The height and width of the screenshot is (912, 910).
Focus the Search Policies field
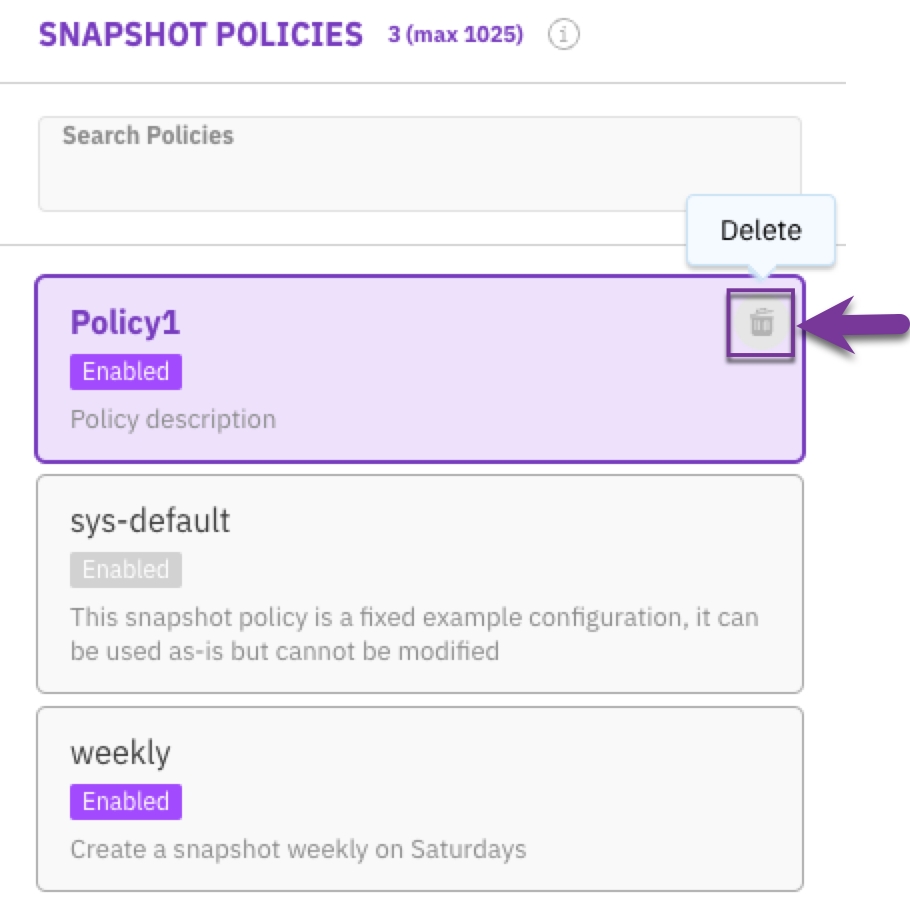420,164
